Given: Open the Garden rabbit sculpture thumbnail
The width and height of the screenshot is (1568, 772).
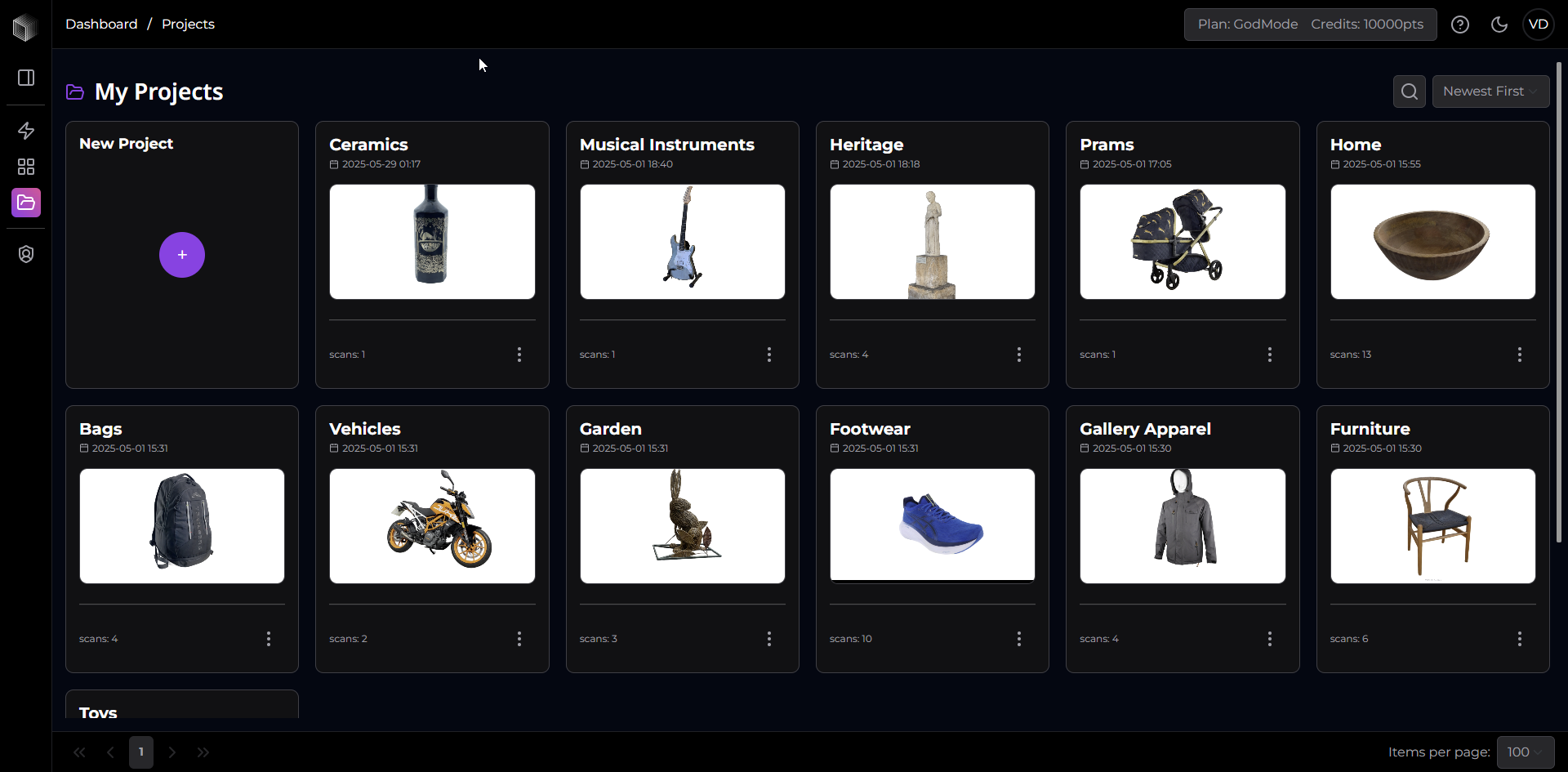Looking at the screenshot, I should (x=683, y=526).
